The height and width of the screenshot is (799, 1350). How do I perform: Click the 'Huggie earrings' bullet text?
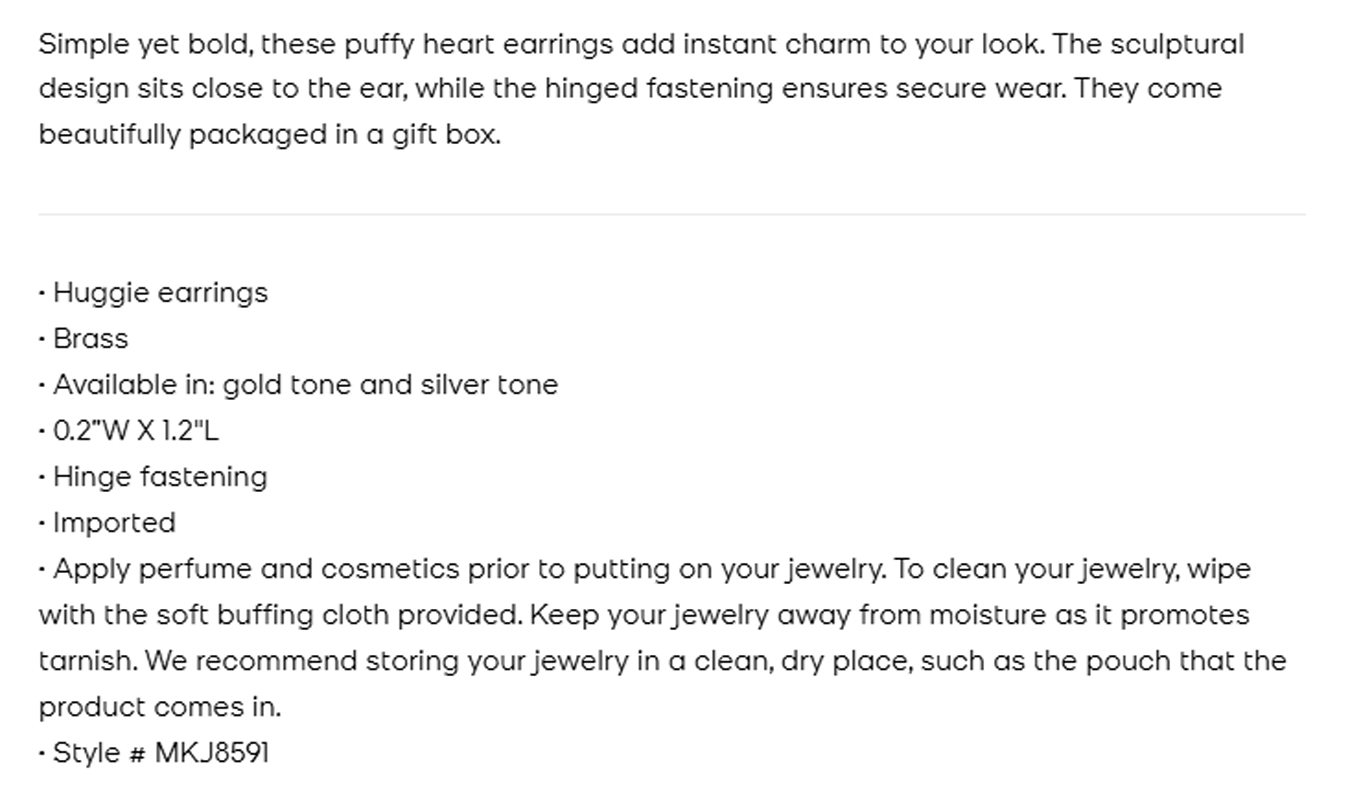[x=160, y=293]
